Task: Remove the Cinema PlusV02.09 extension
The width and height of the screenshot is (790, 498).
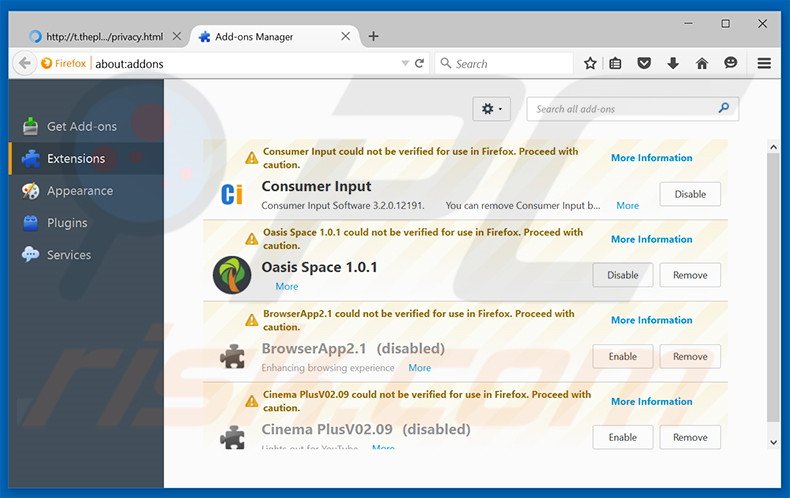Action: (x=690, y=438)
